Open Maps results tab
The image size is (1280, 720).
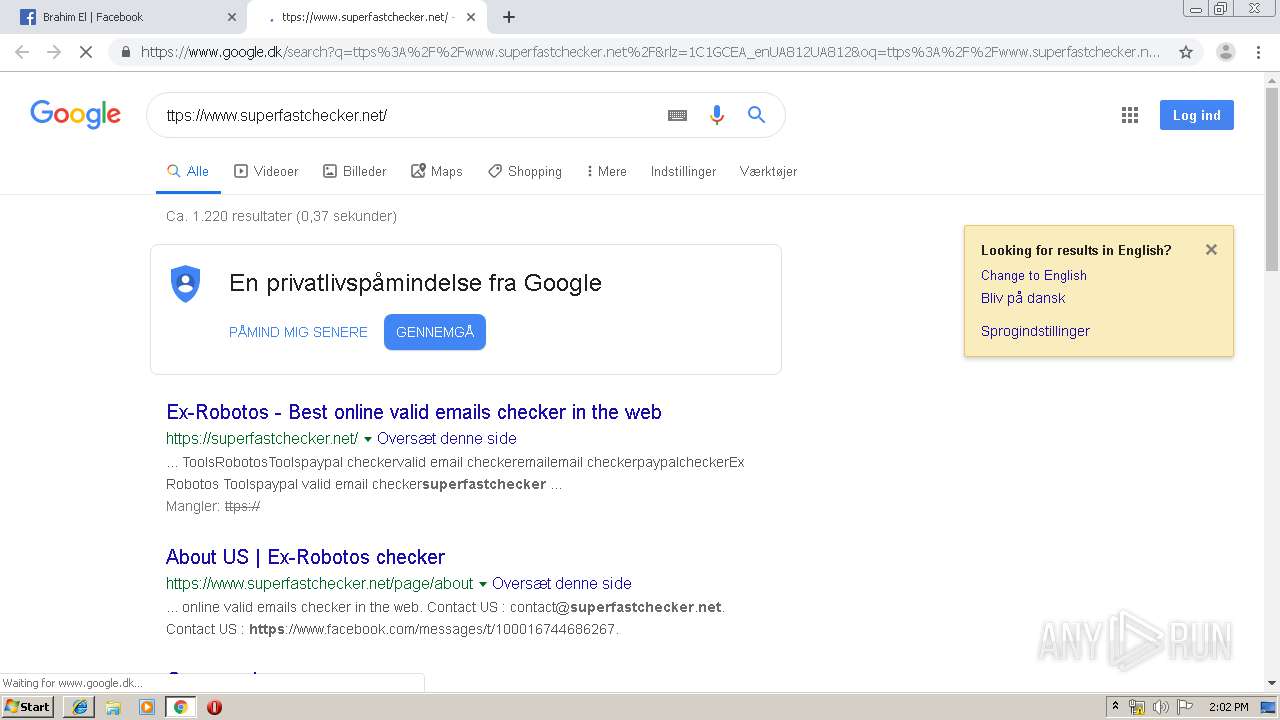436,171
